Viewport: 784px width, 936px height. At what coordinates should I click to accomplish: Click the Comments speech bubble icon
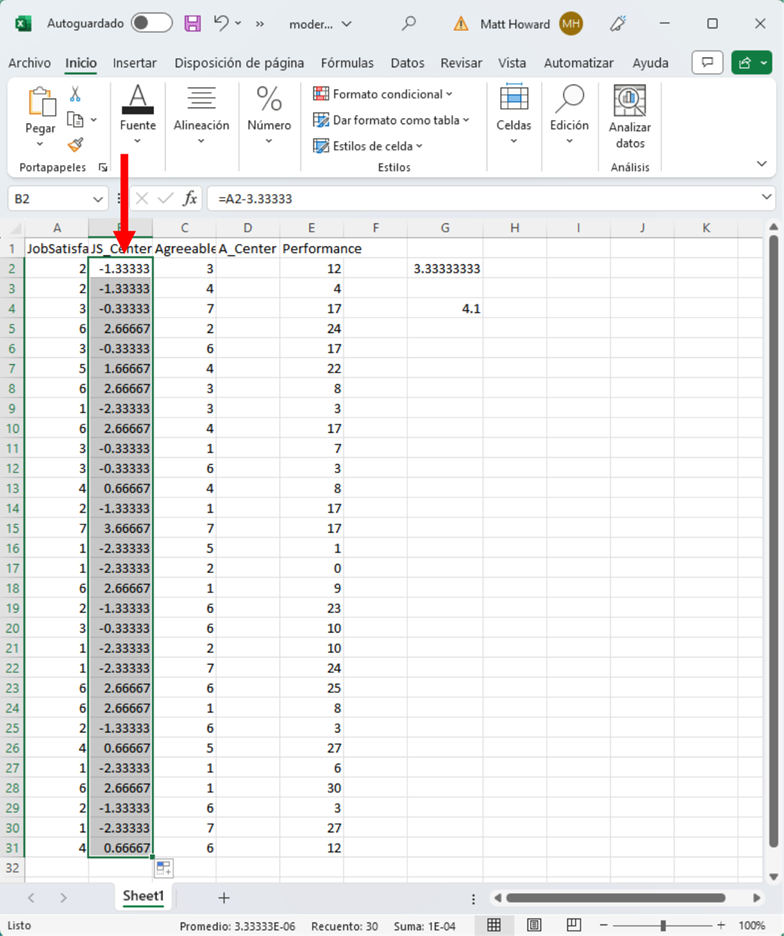708,63
